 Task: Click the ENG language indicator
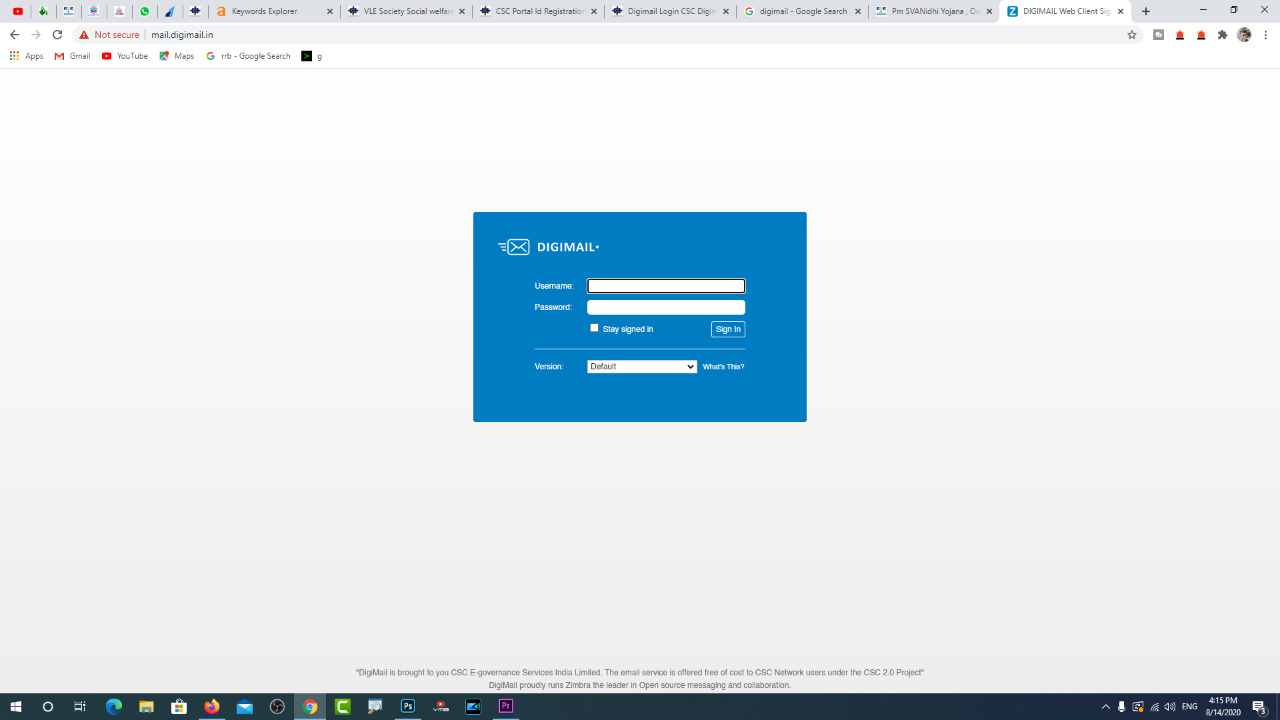(1190, 707)
